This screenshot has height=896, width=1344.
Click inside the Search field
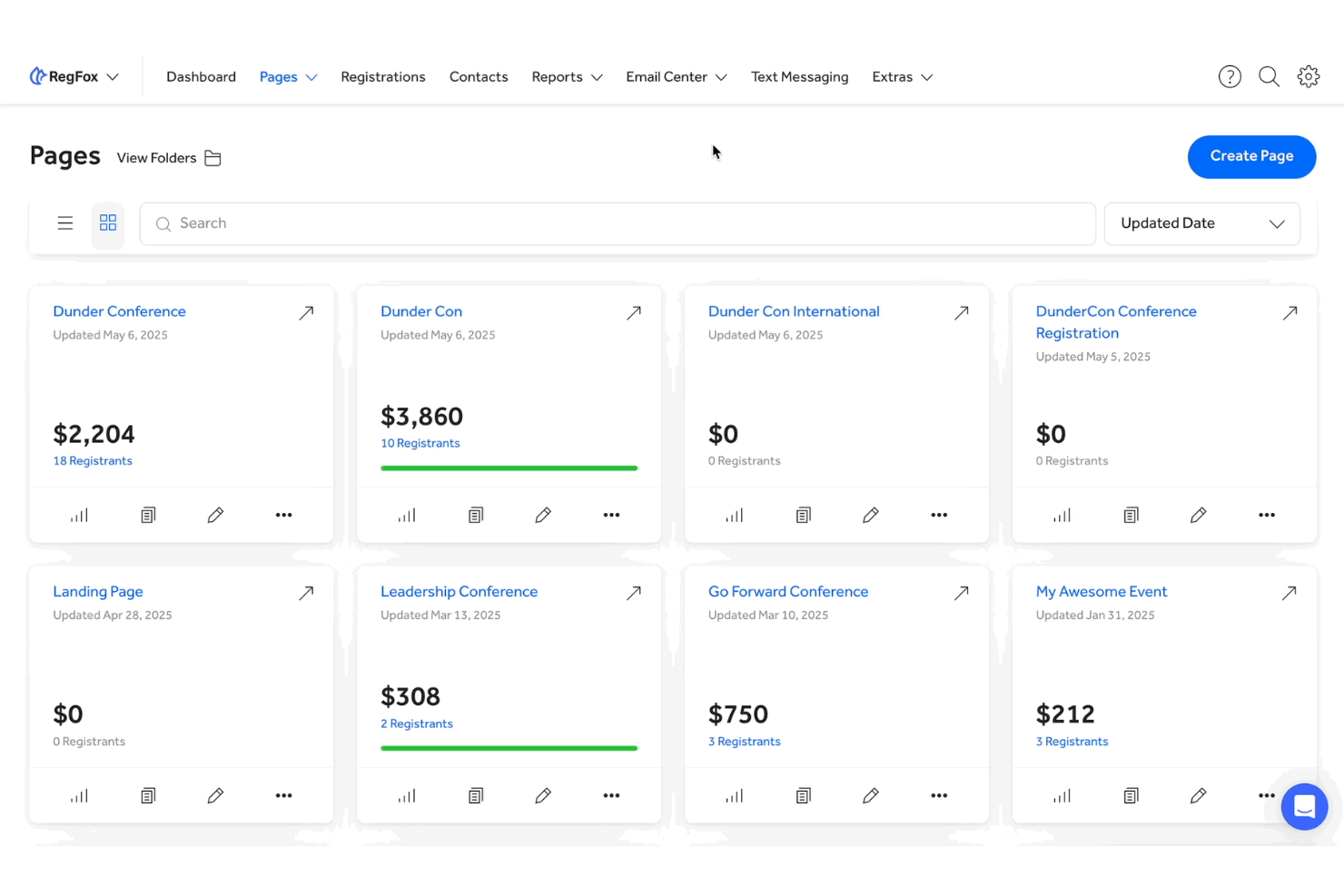tap(618, 223)
